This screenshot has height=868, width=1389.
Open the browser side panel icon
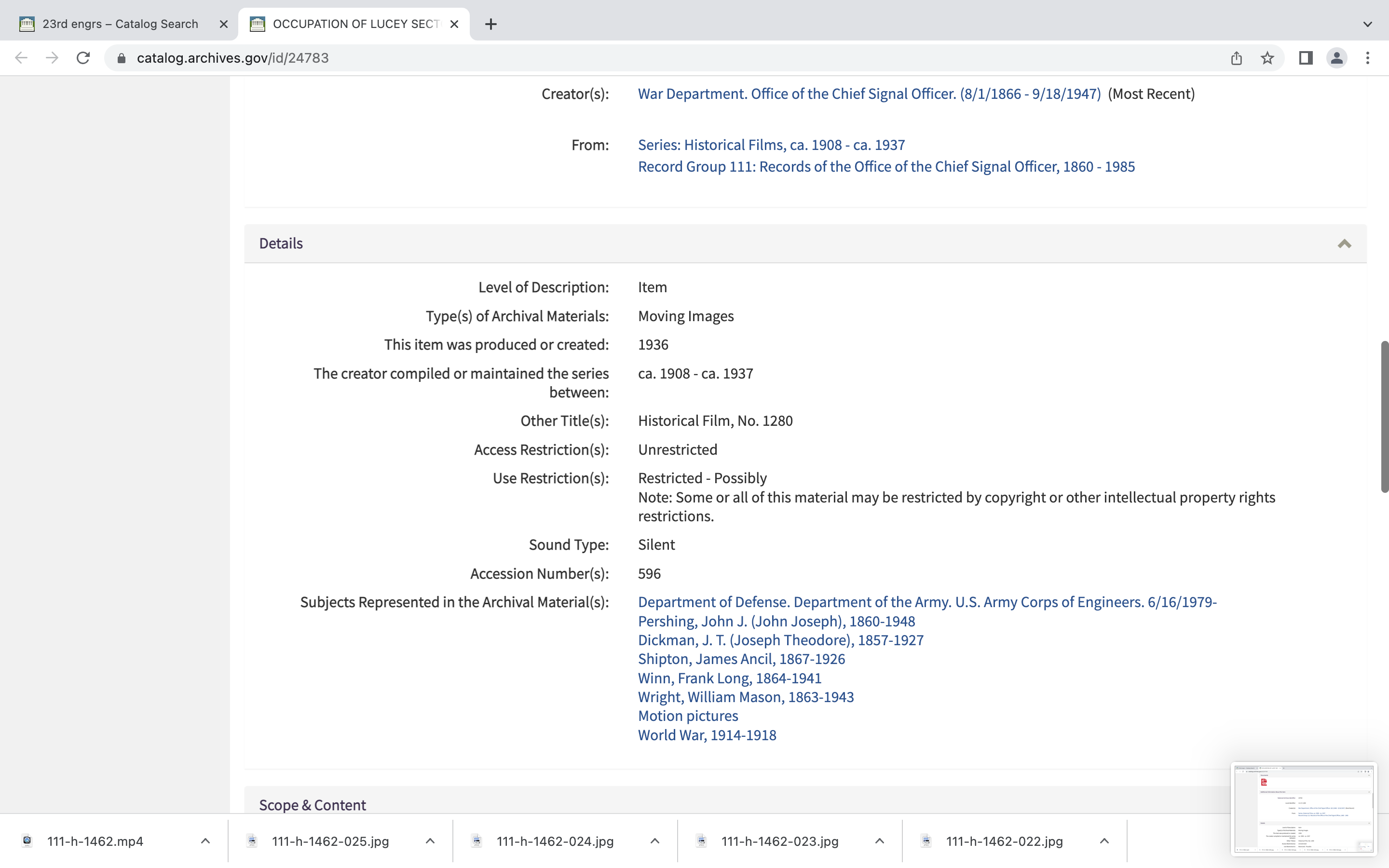(1306, 58)
